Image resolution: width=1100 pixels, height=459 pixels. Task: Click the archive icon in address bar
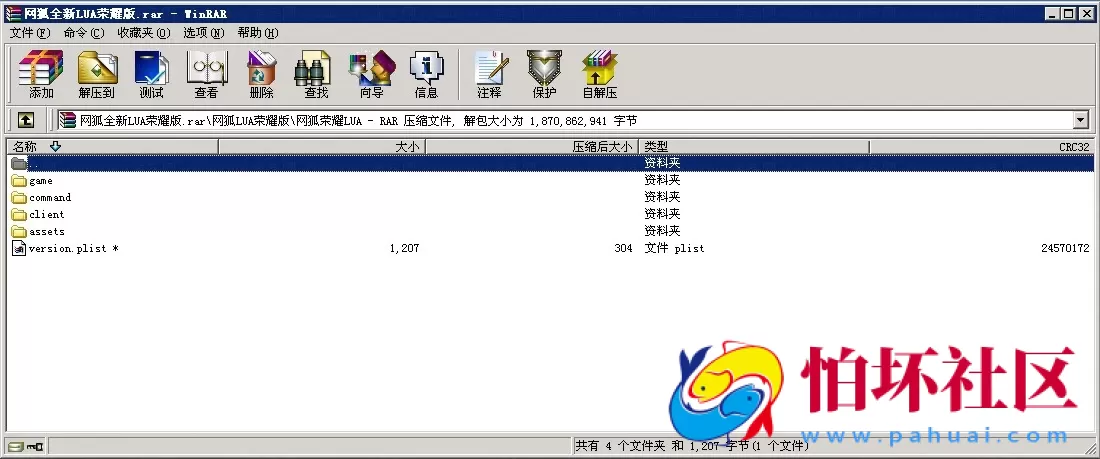67,121
